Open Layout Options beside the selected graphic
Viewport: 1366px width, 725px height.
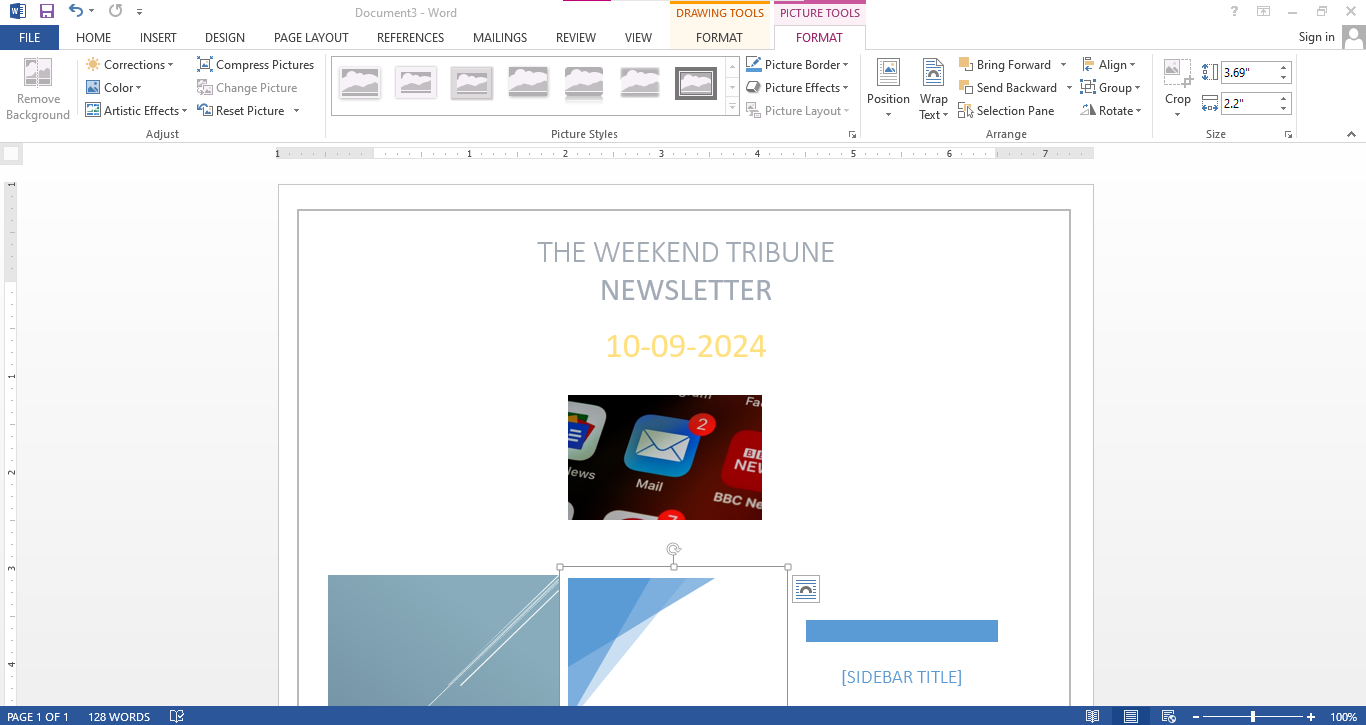806,589
